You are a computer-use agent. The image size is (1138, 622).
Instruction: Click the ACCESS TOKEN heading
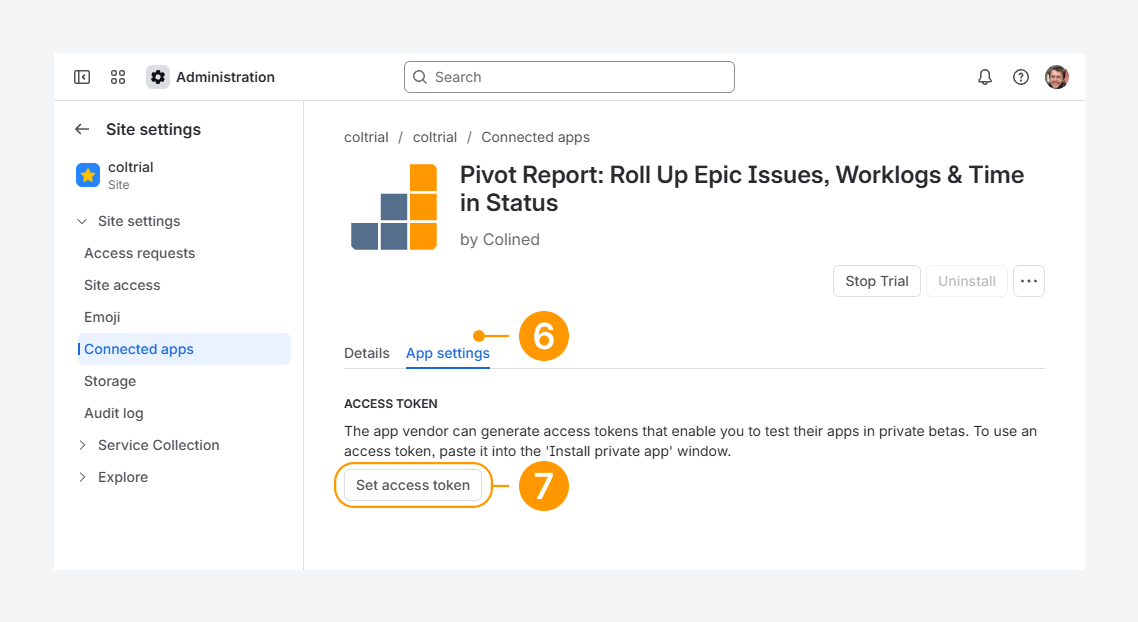pos(390,404)
